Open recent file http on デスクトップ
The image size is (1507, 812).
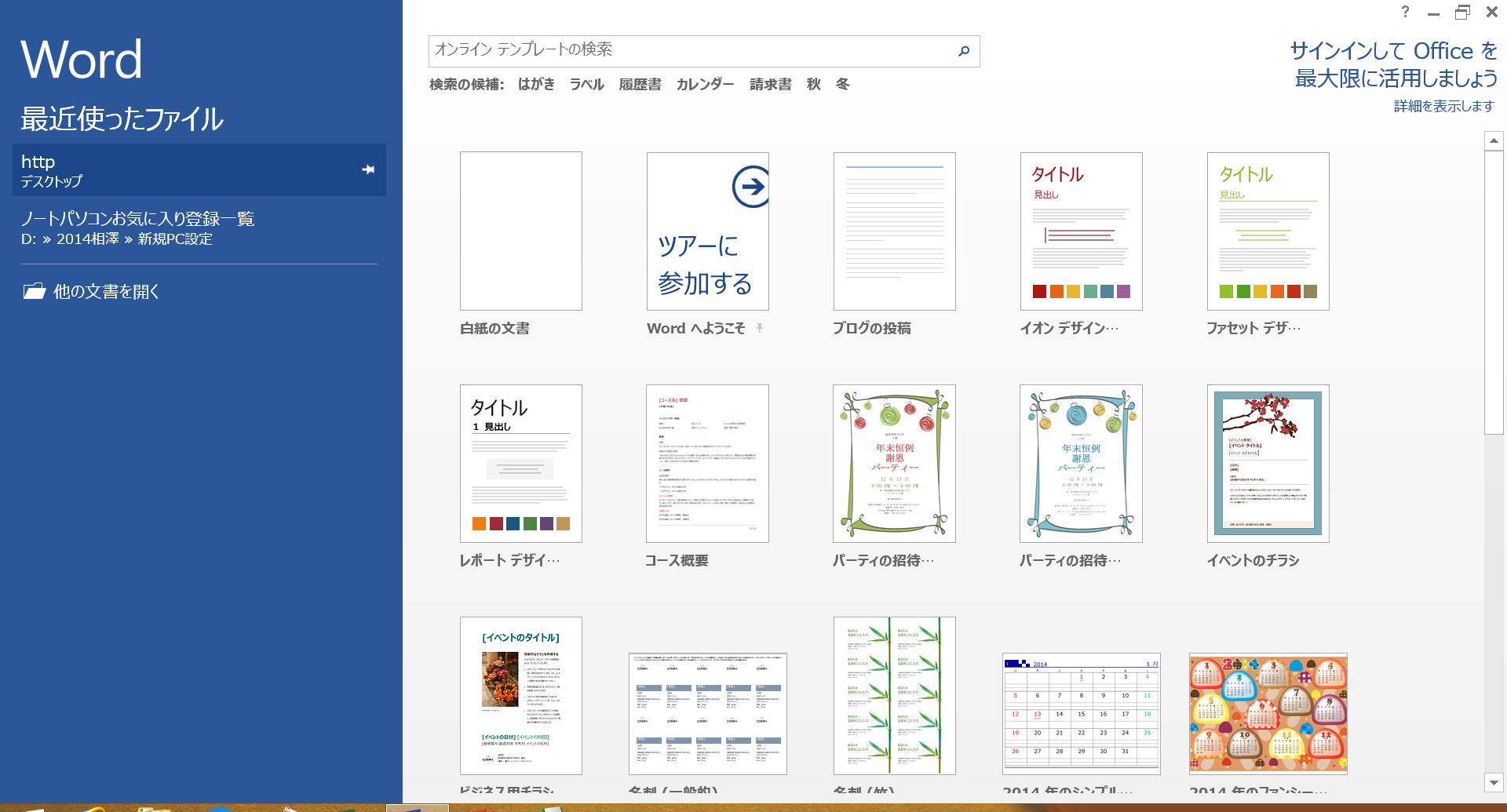point(199,169)
